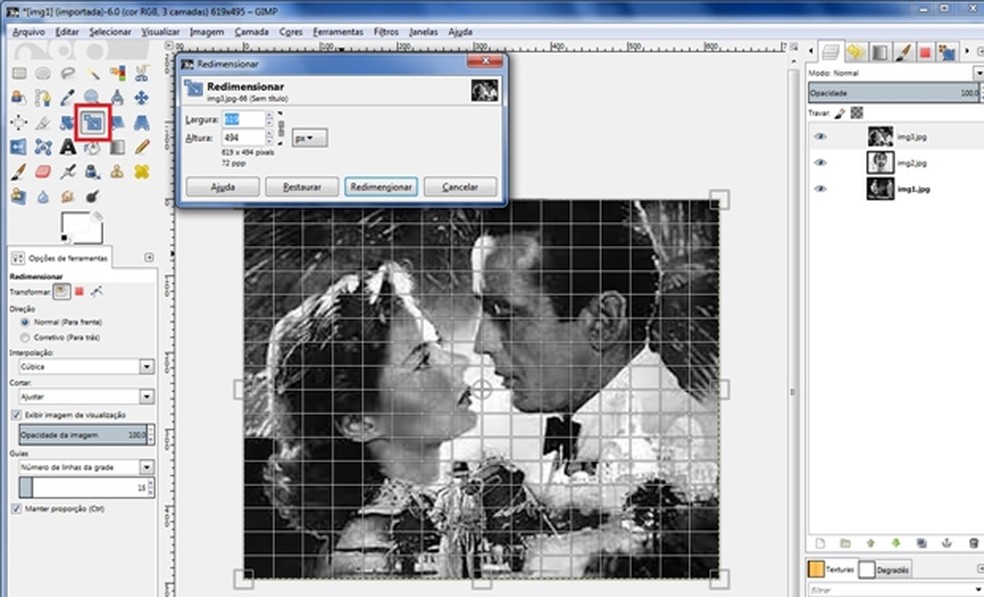Toggle Manter proporção (Ctrl) checkbox
984x597 pixels.
tap(17, 509)
